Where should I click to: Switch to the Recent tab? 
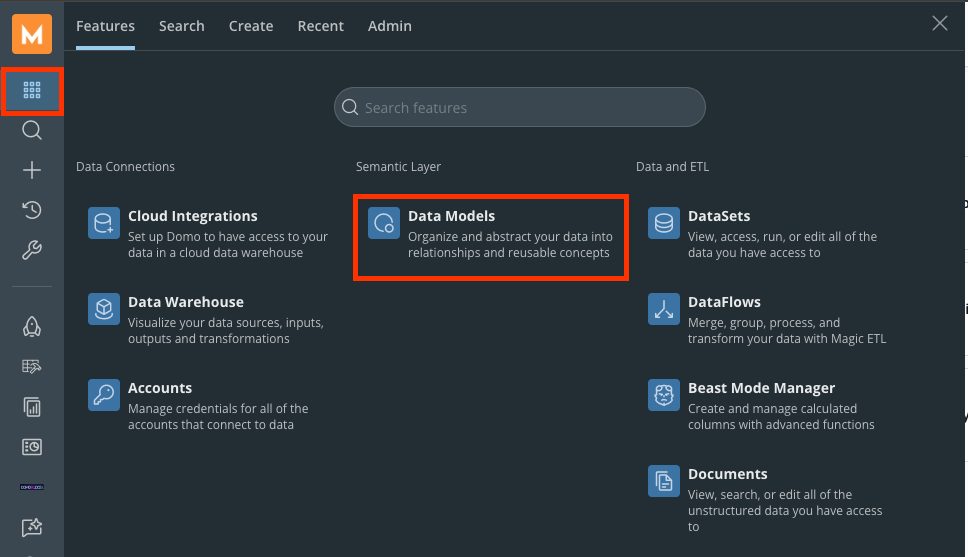click(320, 26)
